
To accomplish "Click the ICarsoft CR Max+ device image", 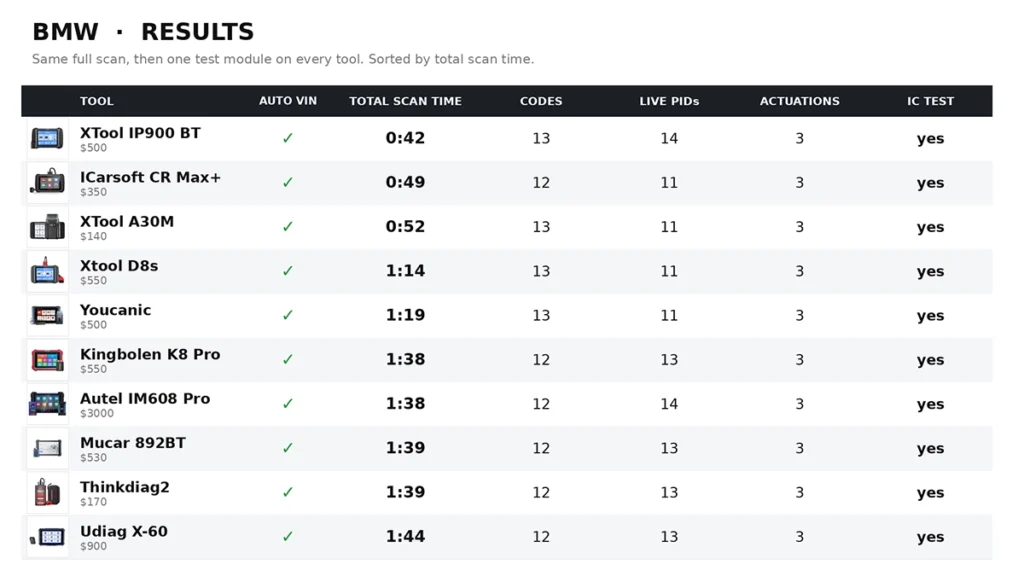I will 47,183.
